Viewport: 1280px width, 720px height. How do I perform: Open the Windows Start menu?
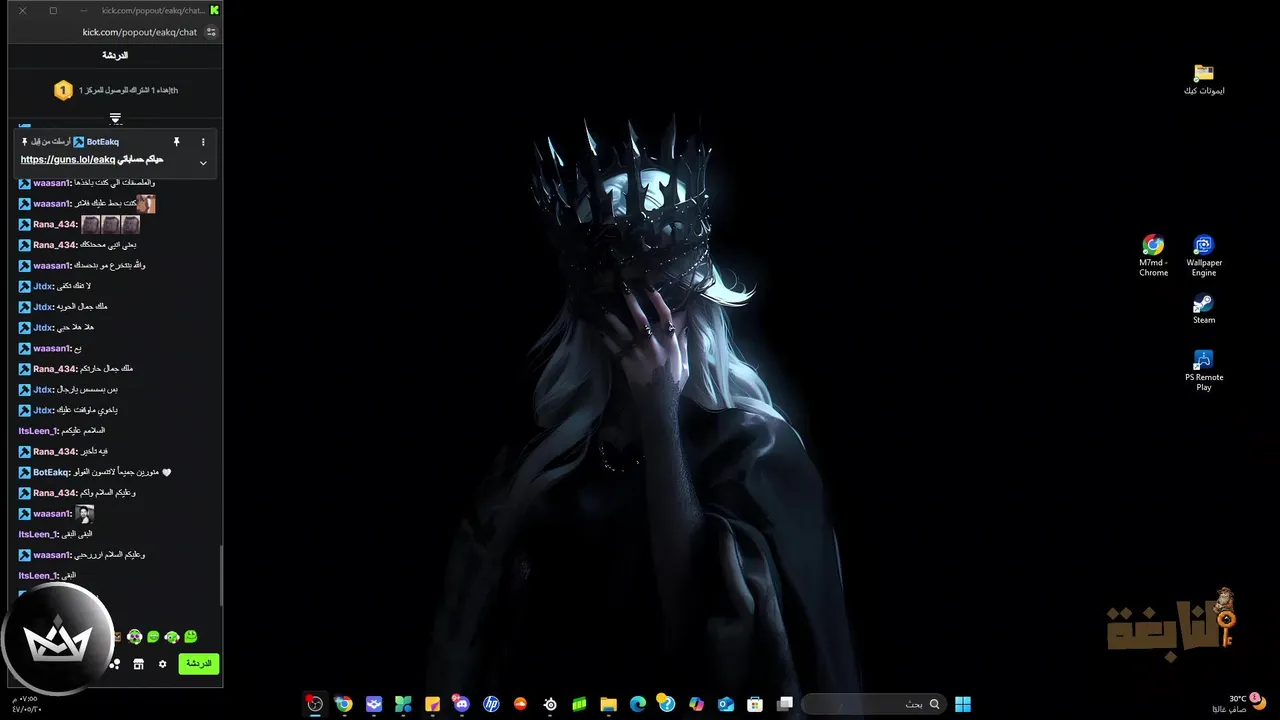pyautogui.click(x=963, y=704)
